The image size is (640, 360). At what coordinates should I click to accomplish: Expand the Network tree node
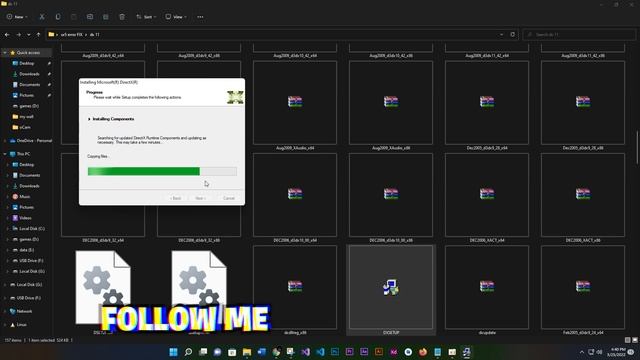(5, 311)
